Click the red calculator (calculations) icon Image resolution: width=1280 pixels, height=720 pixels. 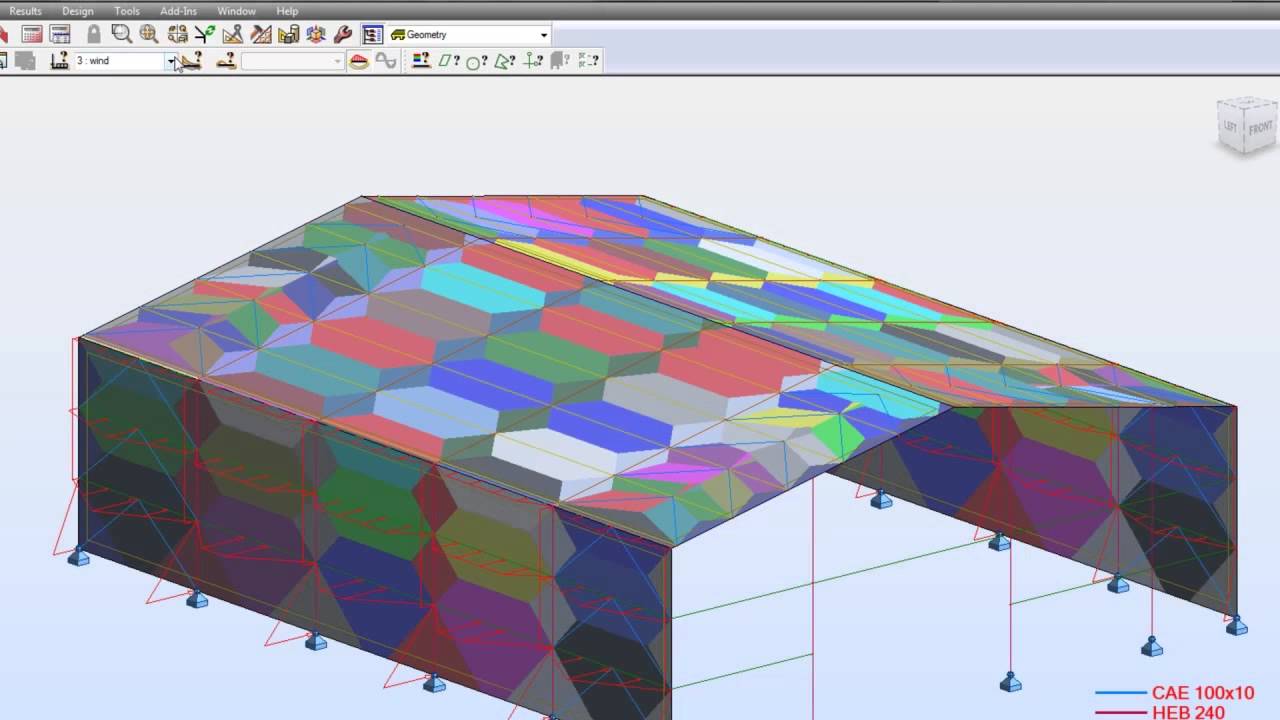pos(32,35)
